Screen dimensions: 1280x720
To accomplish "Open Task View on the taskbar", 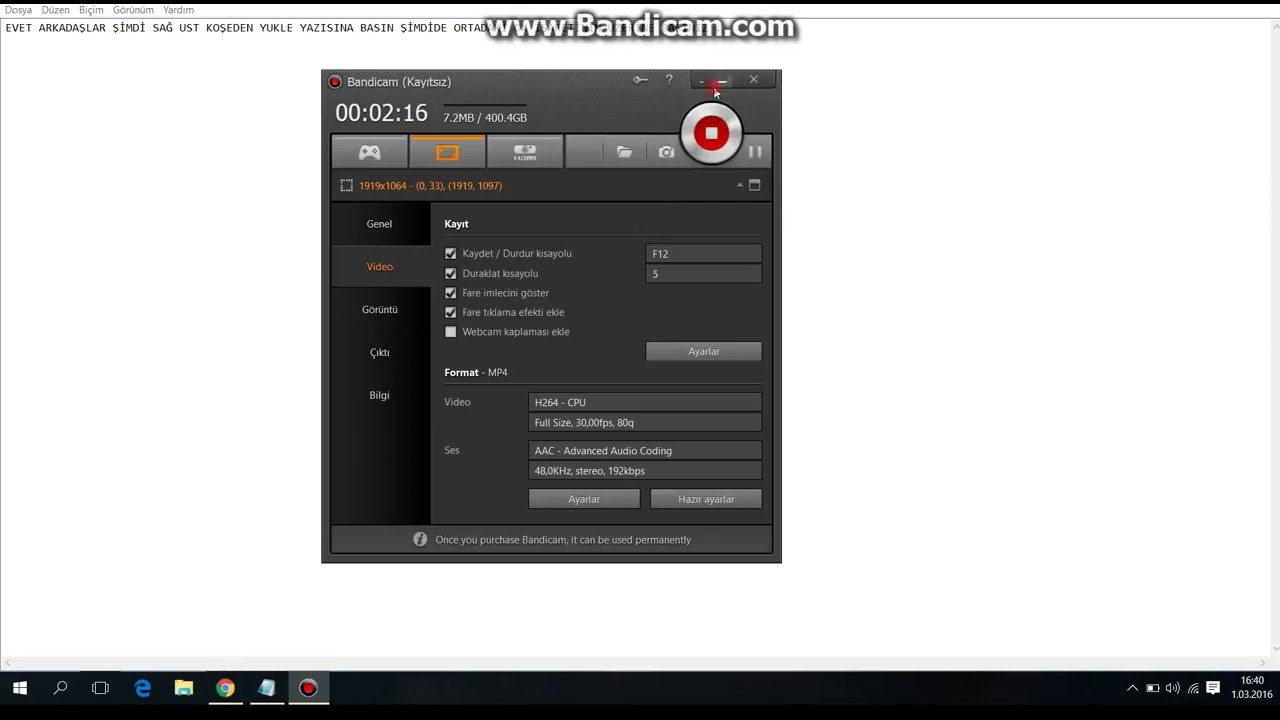I will point(100,688).
